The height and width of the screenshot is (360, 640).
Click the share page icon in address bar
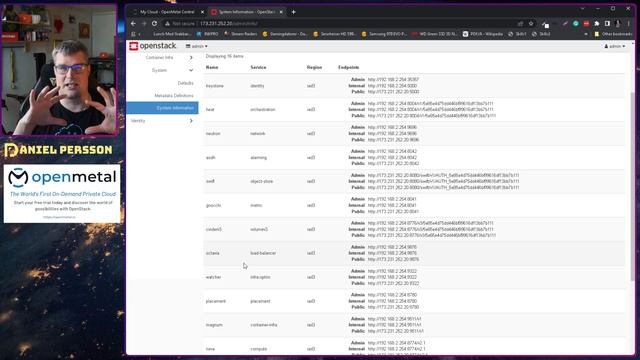point(520,24)
